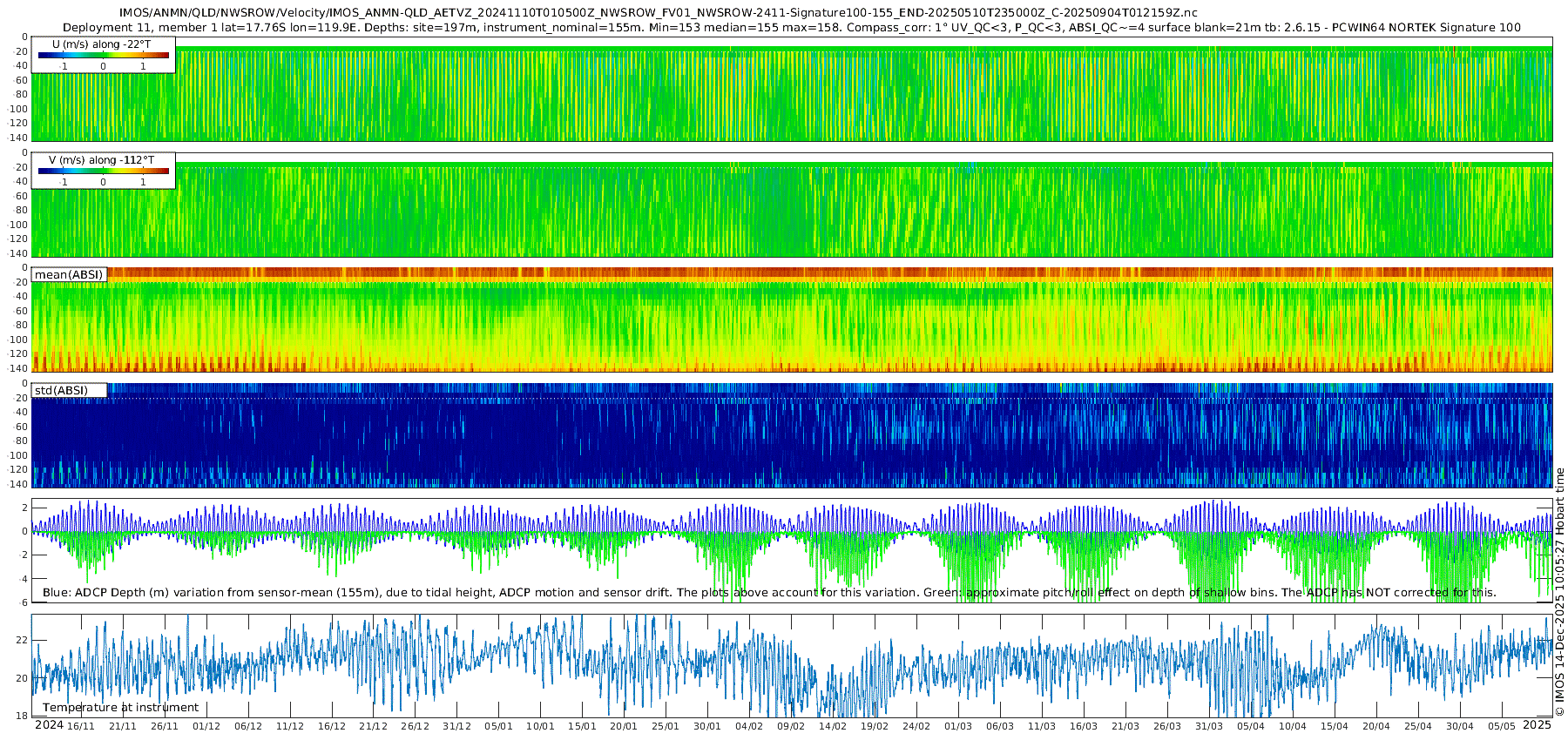Click the '31/12' date tick label
Viewport: 1568px width, 740px height.
tap(457, 726)
